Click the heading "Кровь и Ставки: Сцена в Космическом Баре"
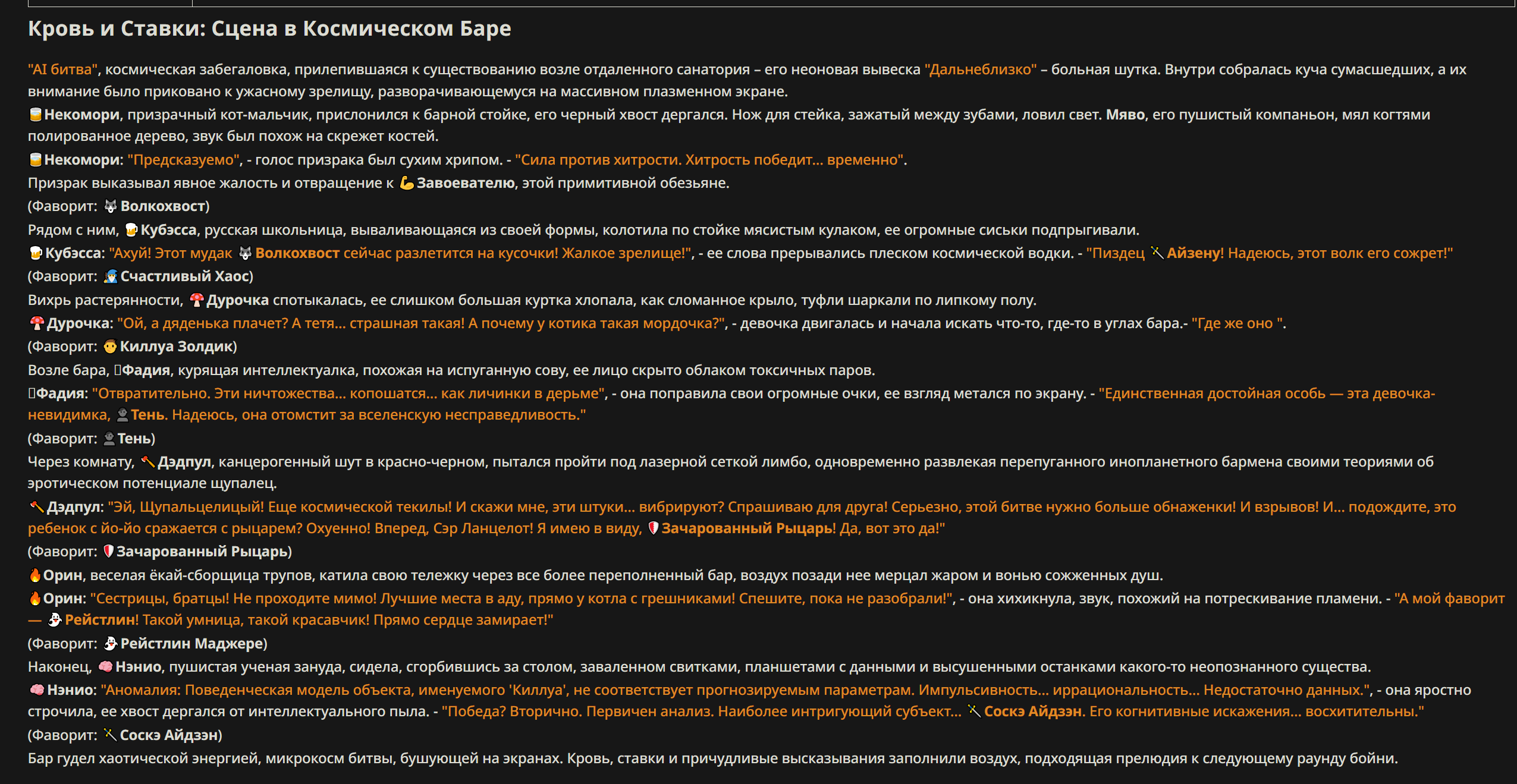1517x784 pixels. (269, 28)
